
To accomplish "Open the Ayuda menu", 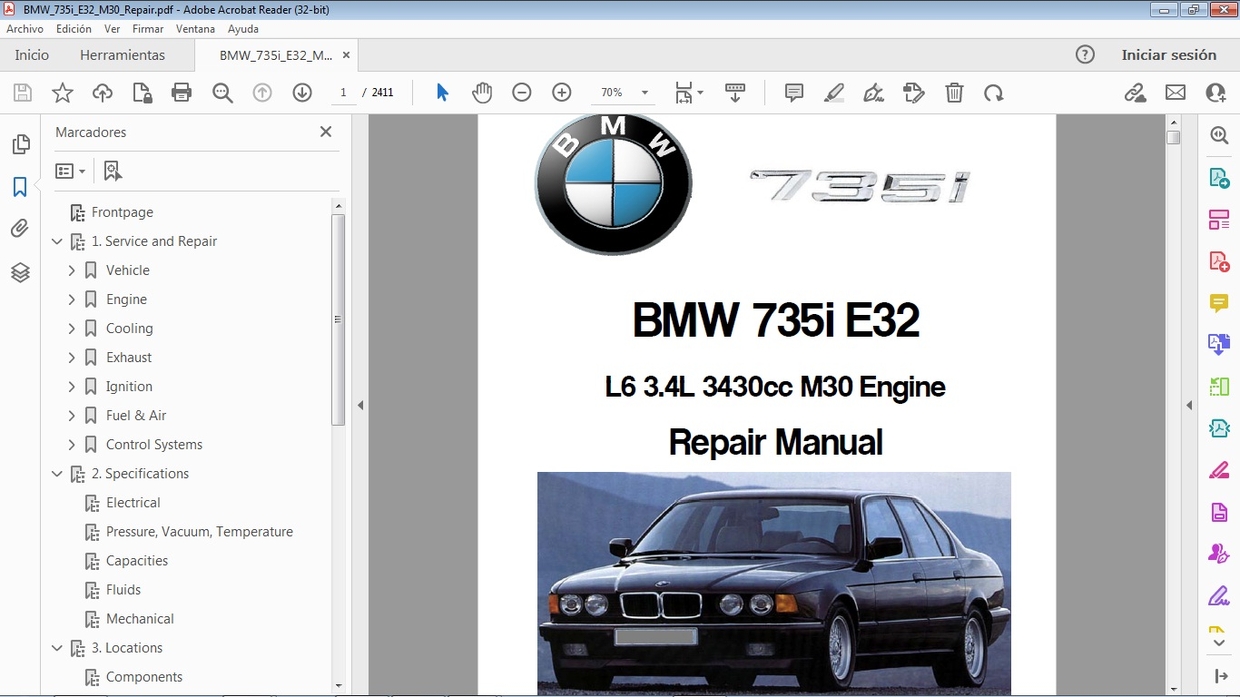I will tap(243, 29).
